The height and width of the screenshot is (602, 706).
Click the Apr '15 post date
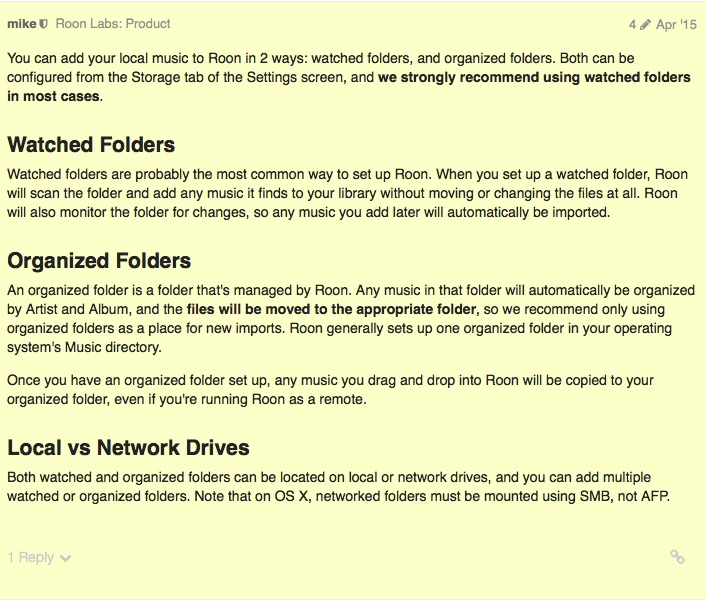[x=676, y=24]
